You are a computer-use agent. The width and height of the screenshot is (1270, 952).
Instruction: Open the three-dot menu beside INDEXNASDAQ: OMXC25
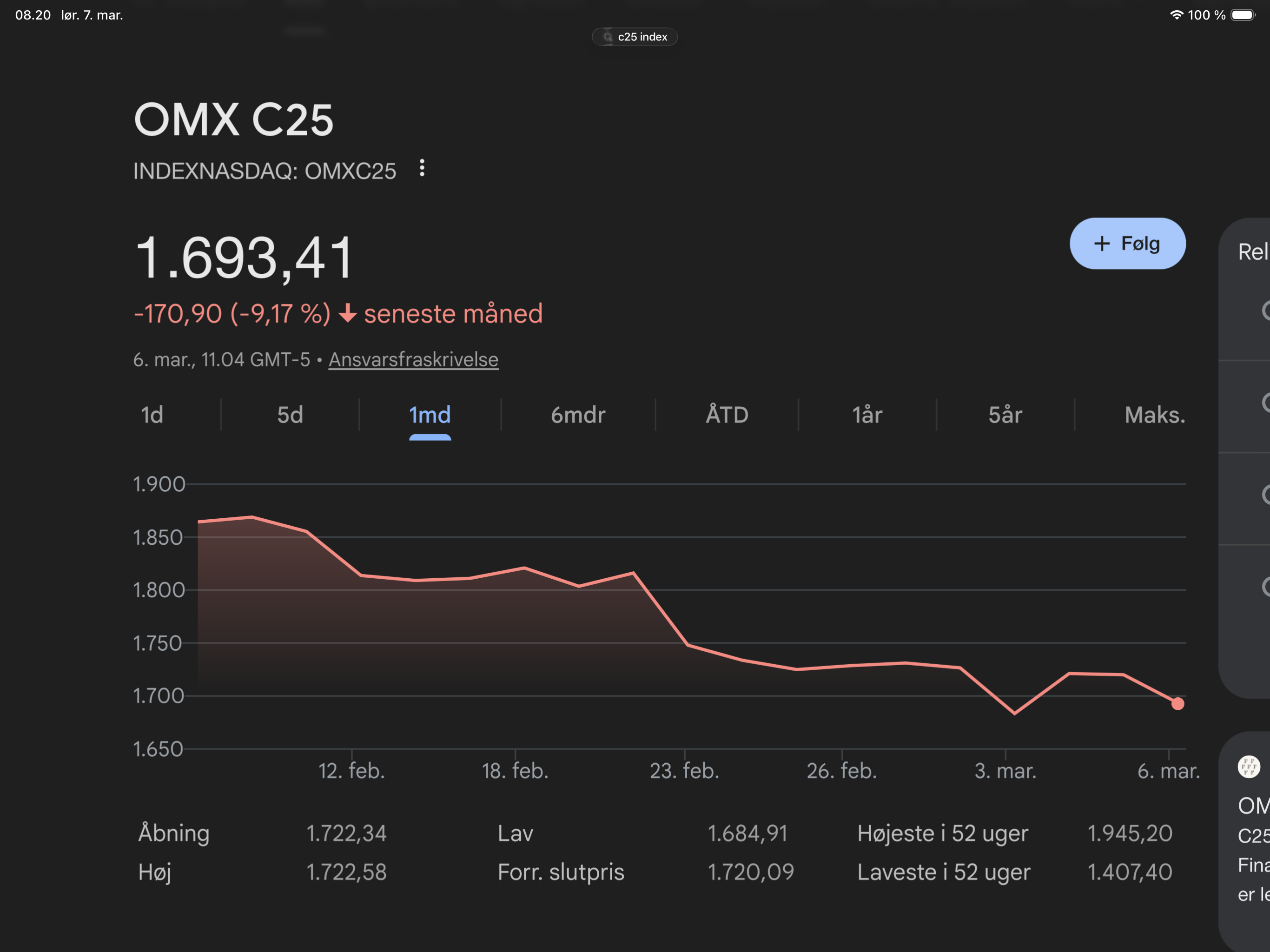(422, 168)
